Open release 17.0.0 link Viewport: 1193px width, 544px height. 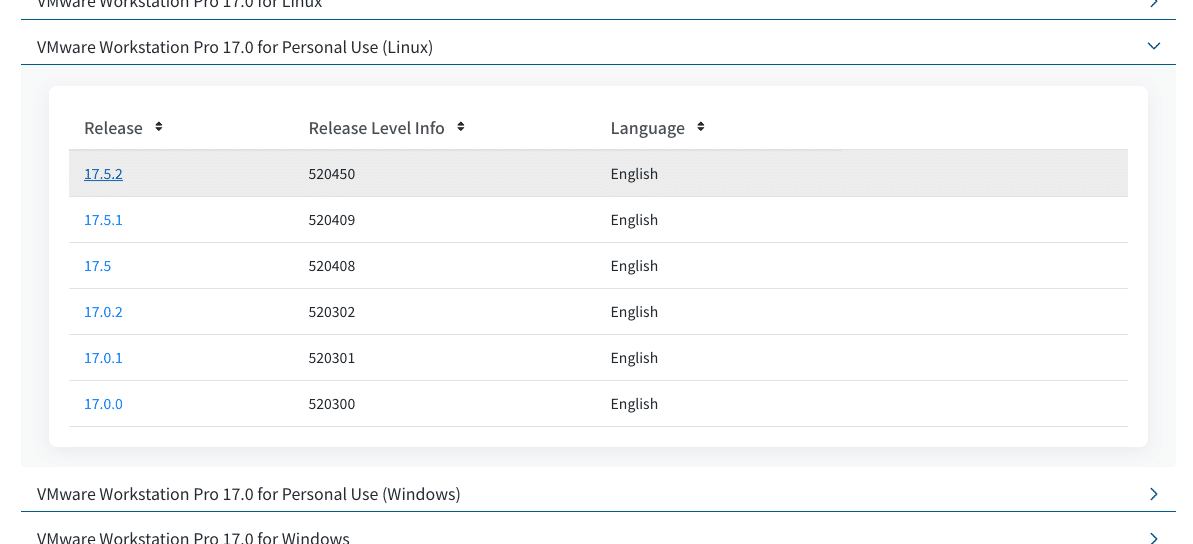(x=103, y=404)
